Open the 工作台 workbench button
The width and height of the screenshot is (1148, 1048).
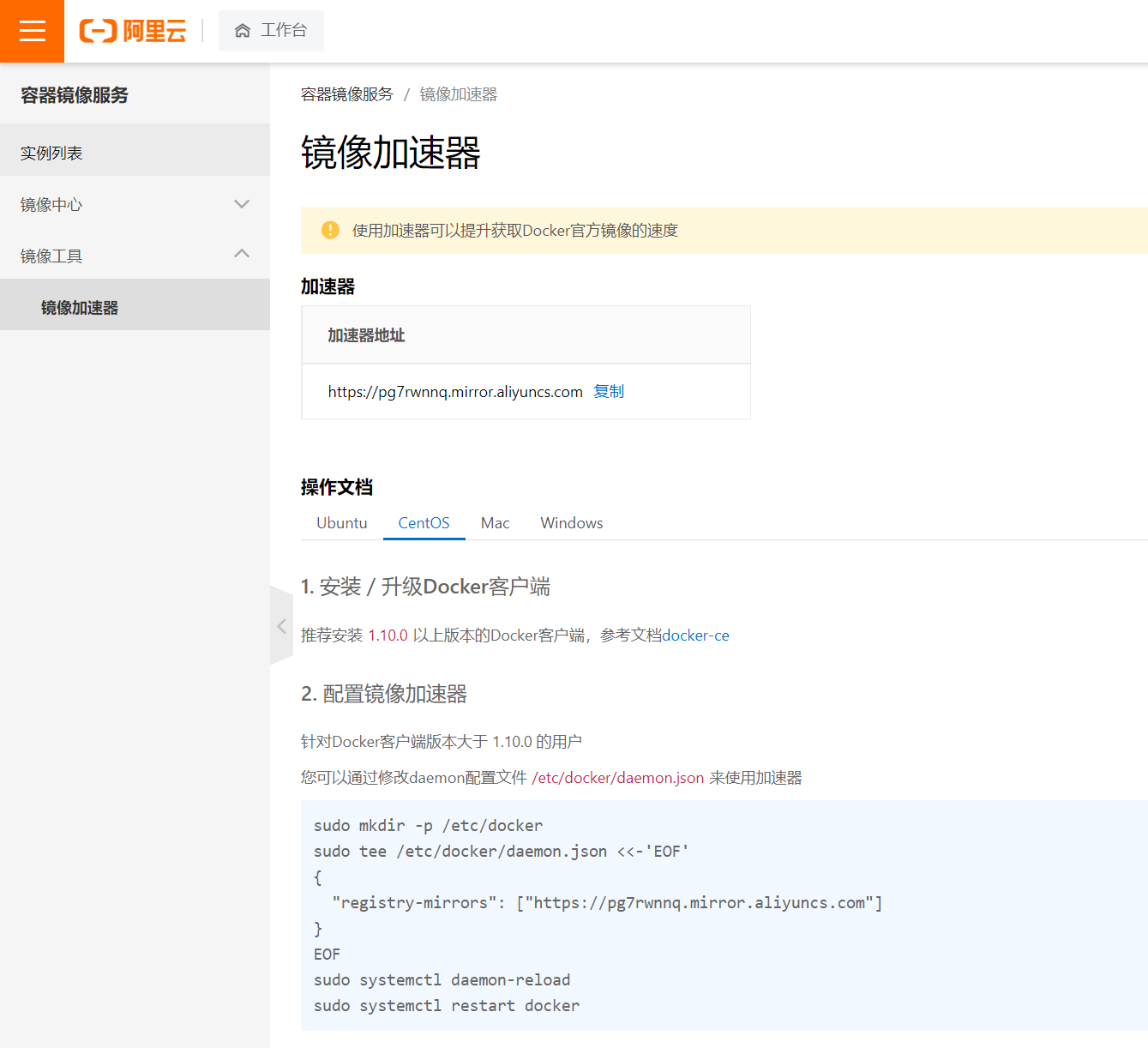click(x=271, y=31)
